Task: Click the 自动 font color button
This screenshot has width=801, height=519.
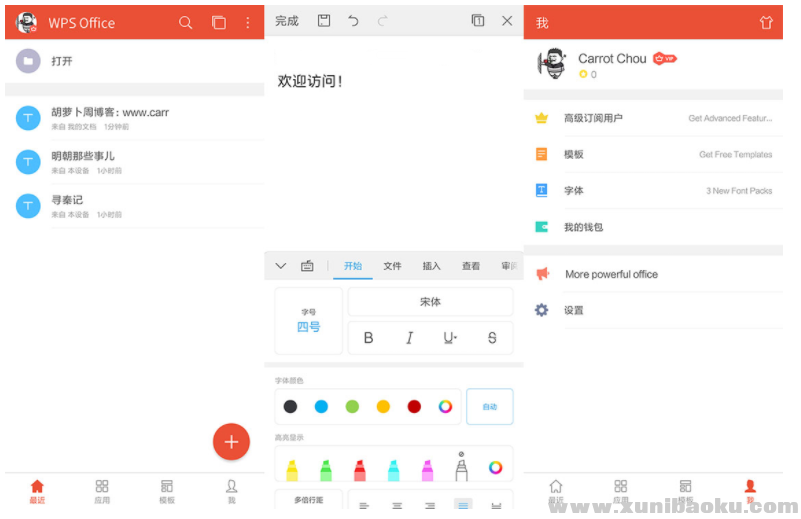Action: pyautogui.click(x=490, y=407)
